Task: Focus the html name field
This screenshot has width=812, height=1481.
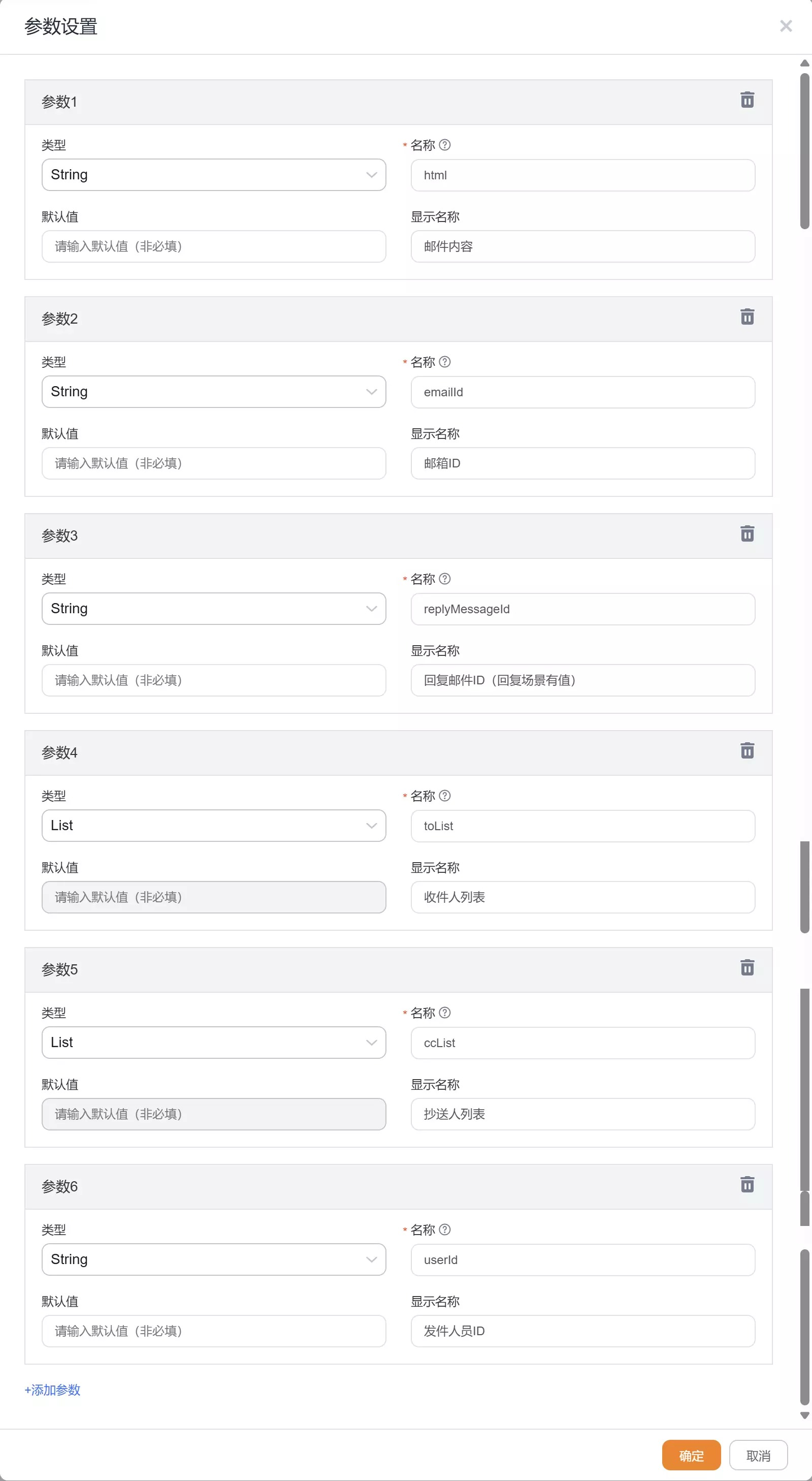Action: coord(582,175)
